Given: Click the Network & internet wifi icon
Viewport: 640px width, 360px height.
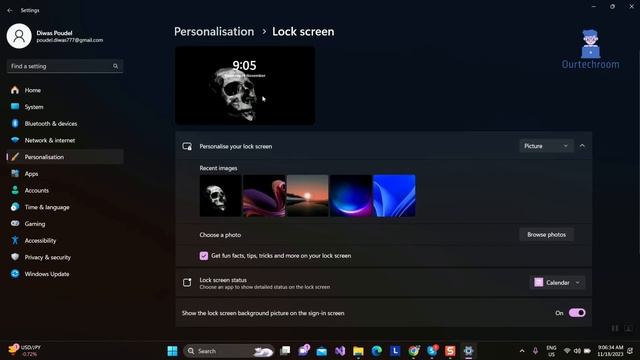Looking at the screenshot, I should pyautogui.click(x=15, y=140).
